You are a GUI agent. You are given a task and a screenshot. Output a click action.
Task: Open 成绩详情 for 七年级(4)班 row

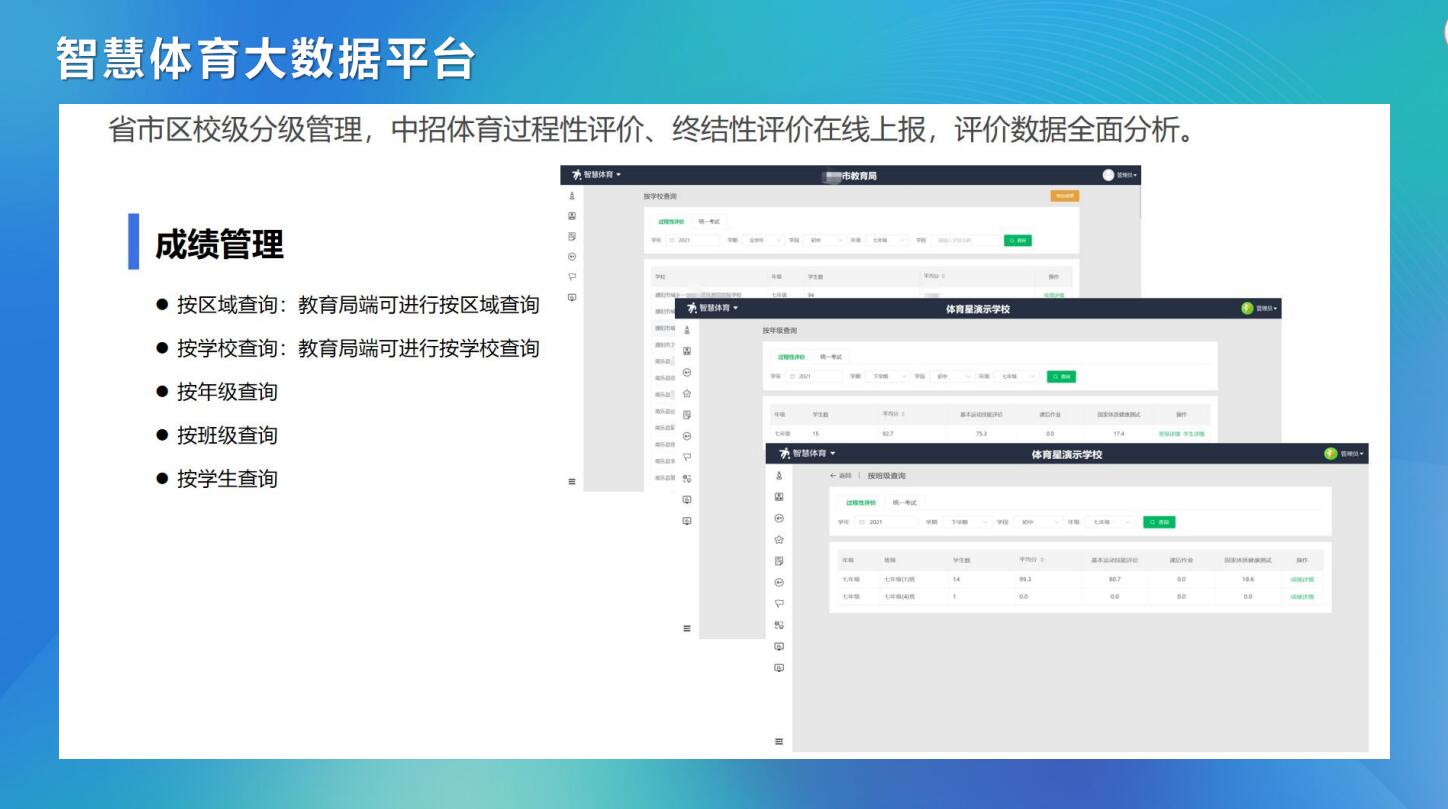pyautogui.click(x=1302, y=597)
